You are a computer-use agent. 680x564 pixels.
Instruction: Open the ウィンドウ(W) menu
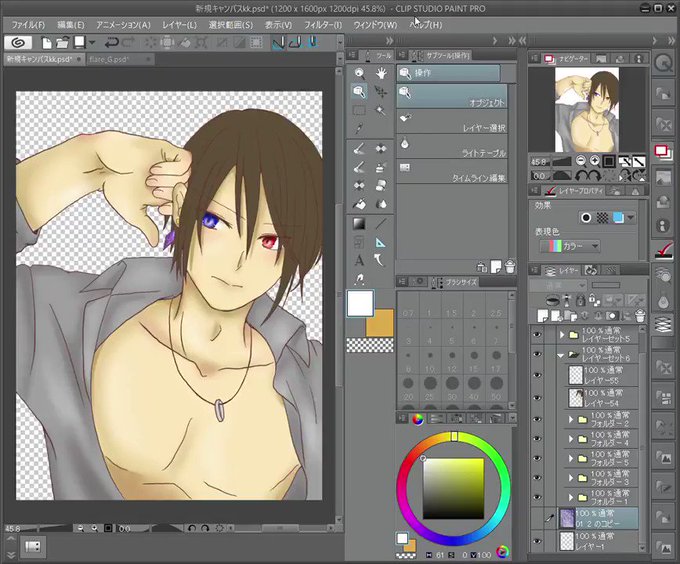pyautogui.click(x=375, y=25)
